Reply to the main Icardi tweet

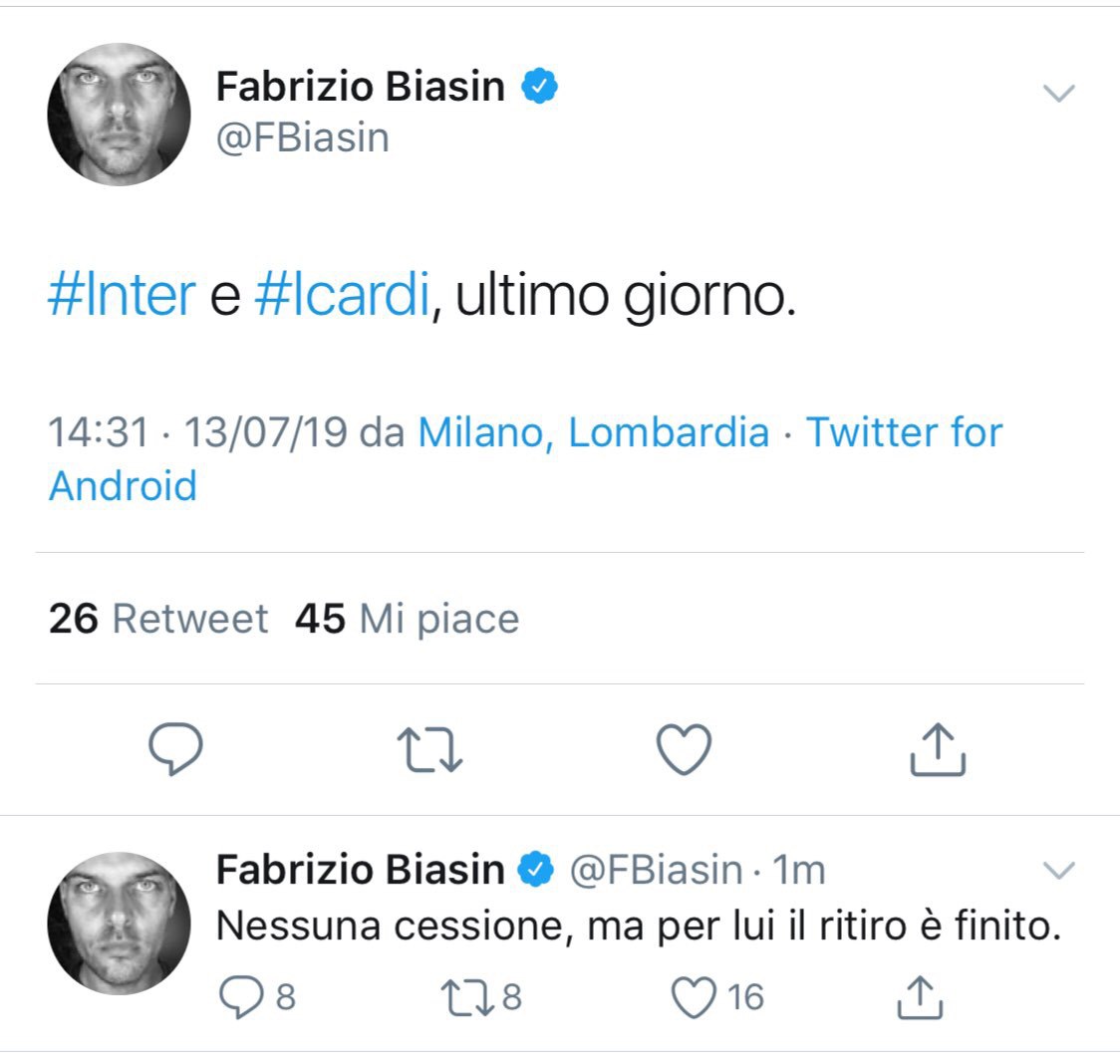pyautogui.click(x=175, y=750)
